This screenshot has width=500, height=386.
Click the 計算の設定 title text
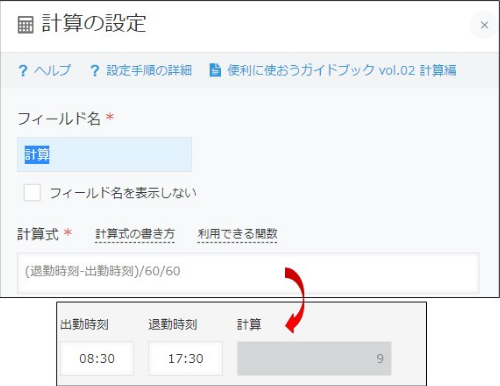pyautogui.click(x=94, y=23)
